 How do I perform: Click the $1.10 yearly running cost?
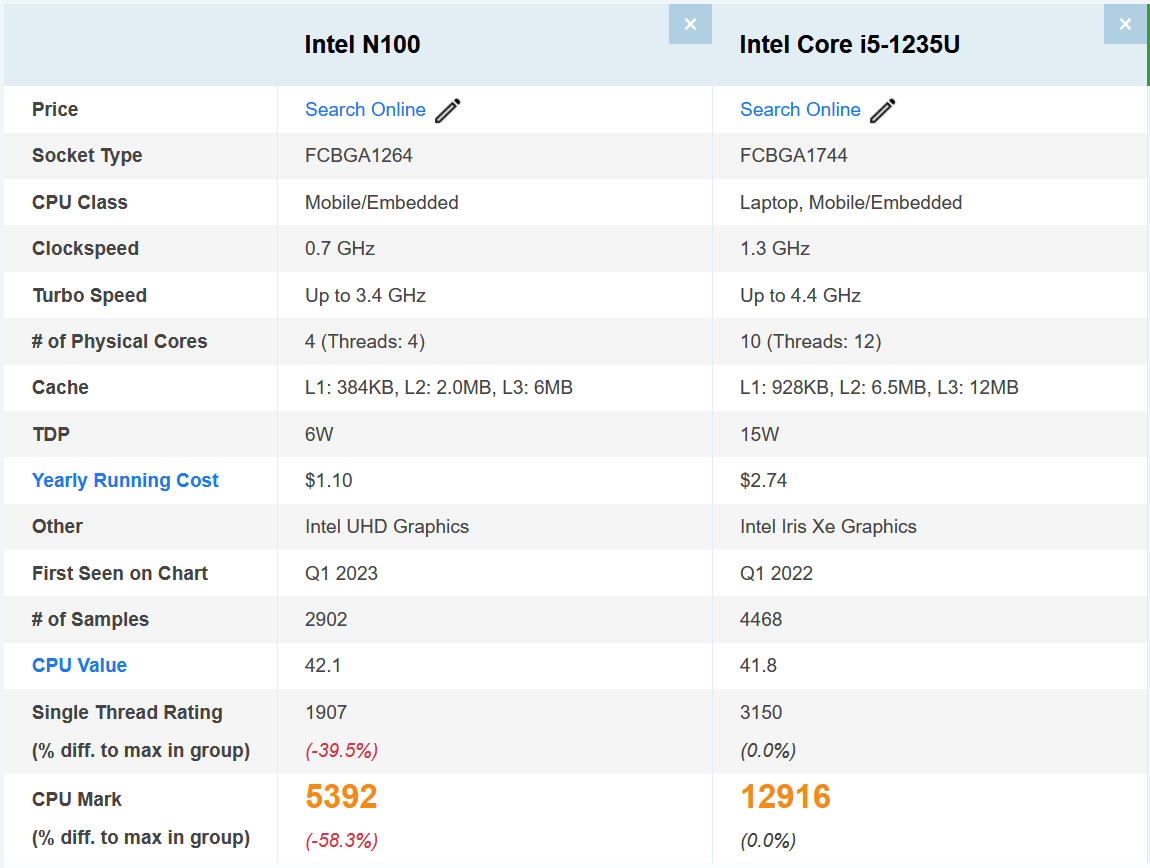point(329,481)
